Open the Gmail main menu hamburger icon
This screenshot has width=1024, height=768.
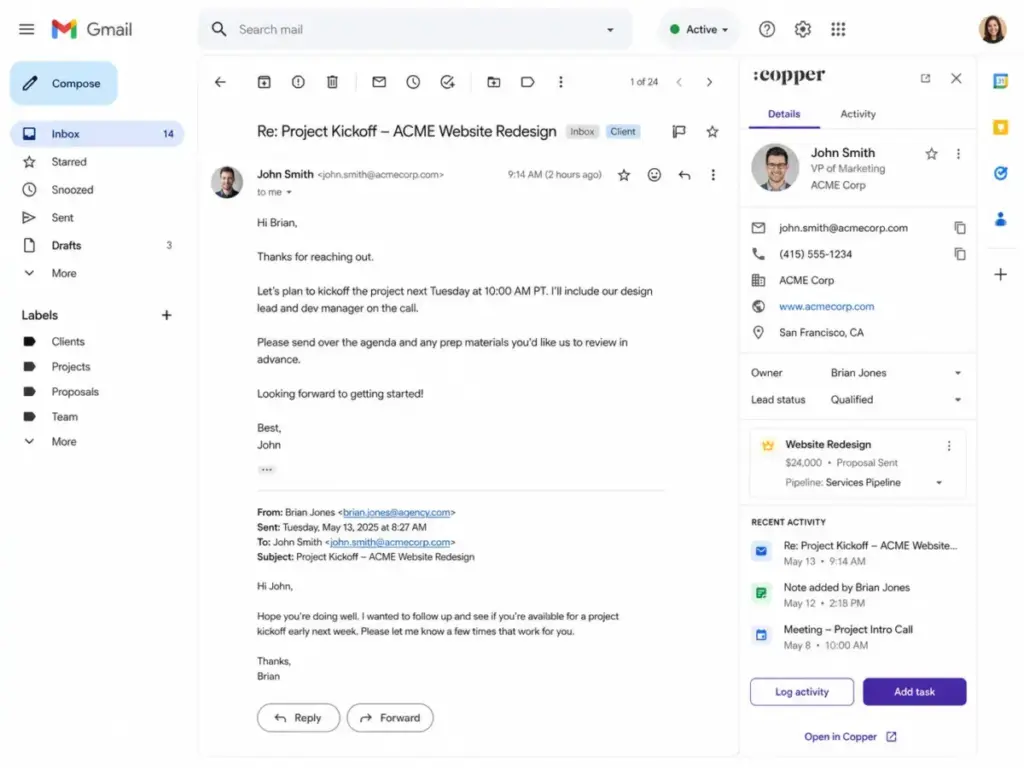[26, 29]
